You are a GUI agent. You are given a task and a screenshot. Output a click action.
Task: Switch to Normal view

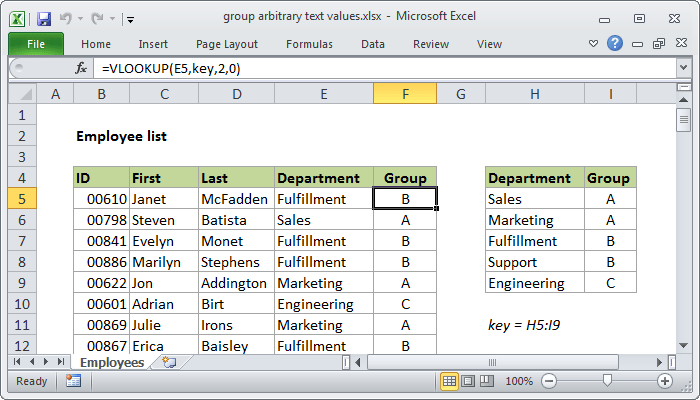tap(449, 381)
